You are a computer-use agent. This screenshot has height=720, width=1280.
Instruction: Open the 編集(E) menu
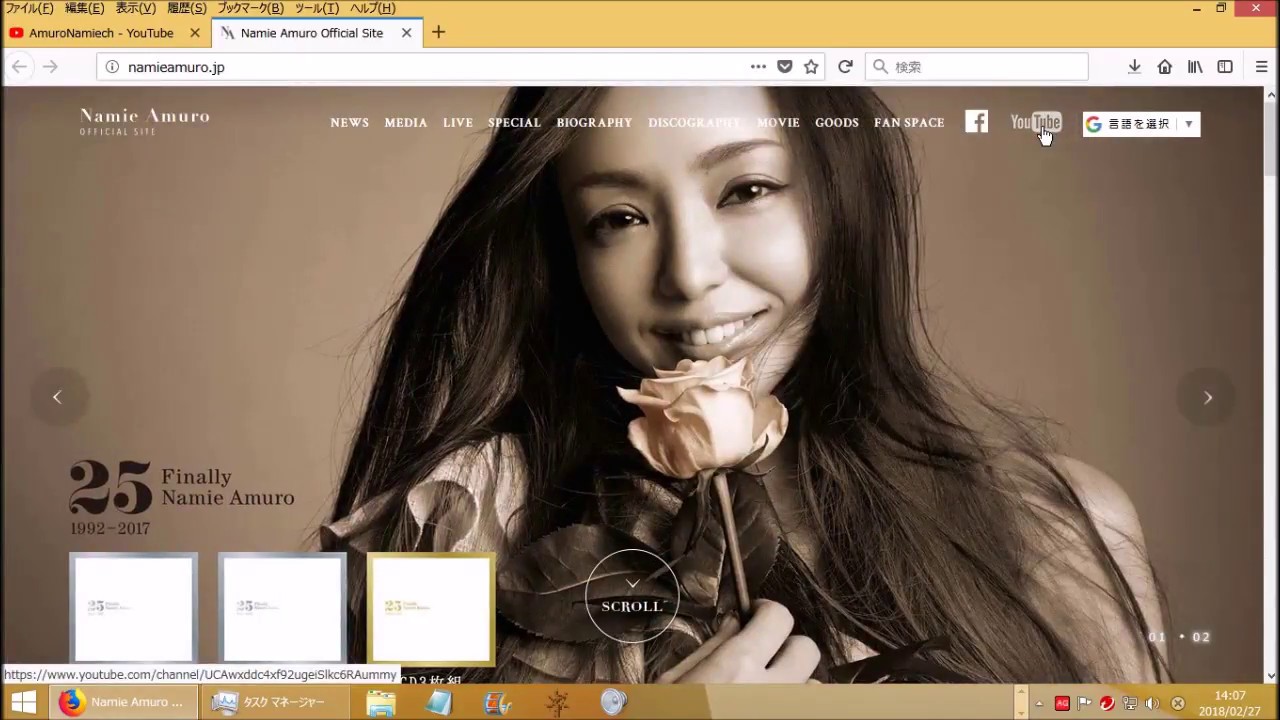pyautogui.click(x=84, y=8)
